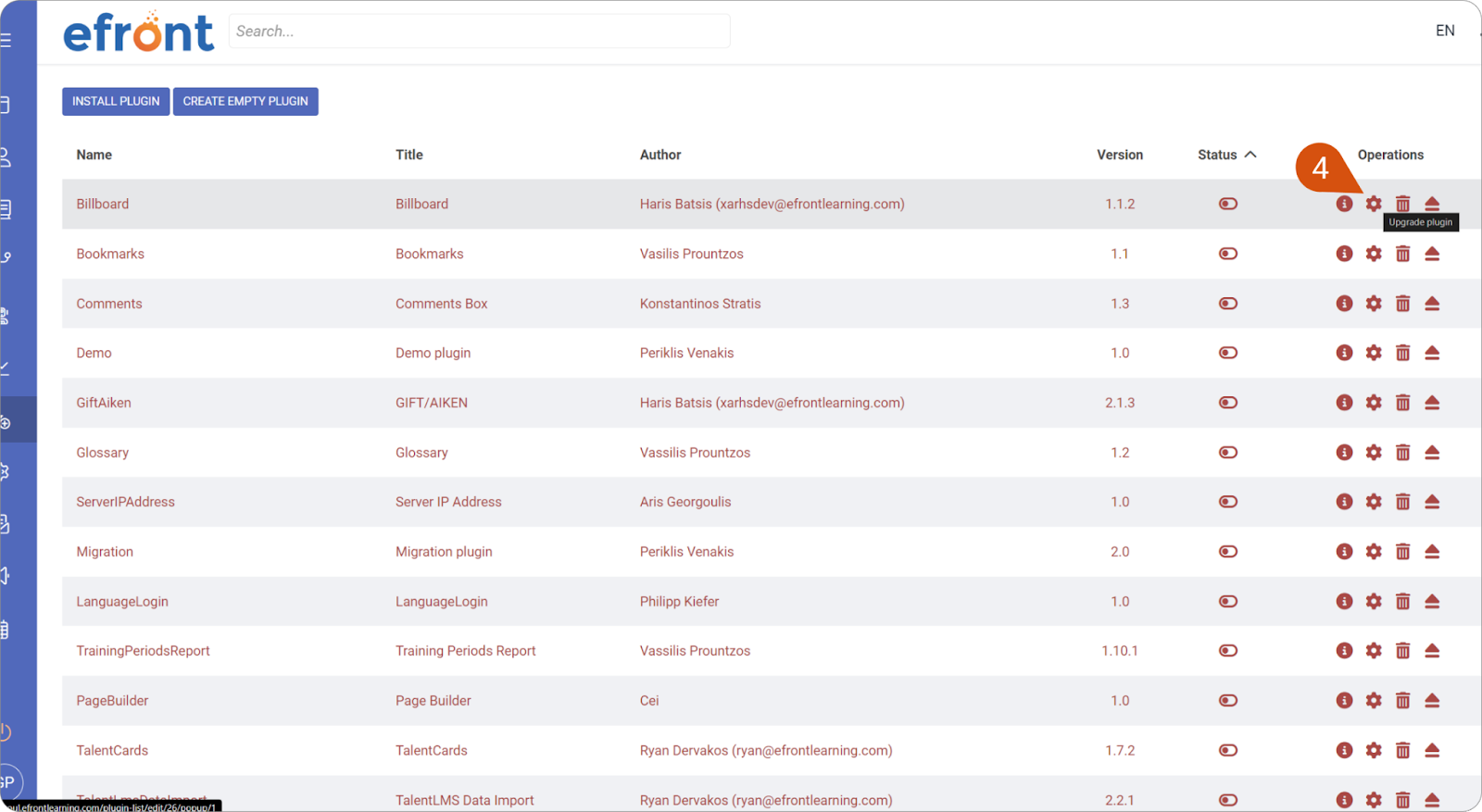Open the EN language selector
The width and height of the screenshot is (1482, 812).
tap(1444, 31)
